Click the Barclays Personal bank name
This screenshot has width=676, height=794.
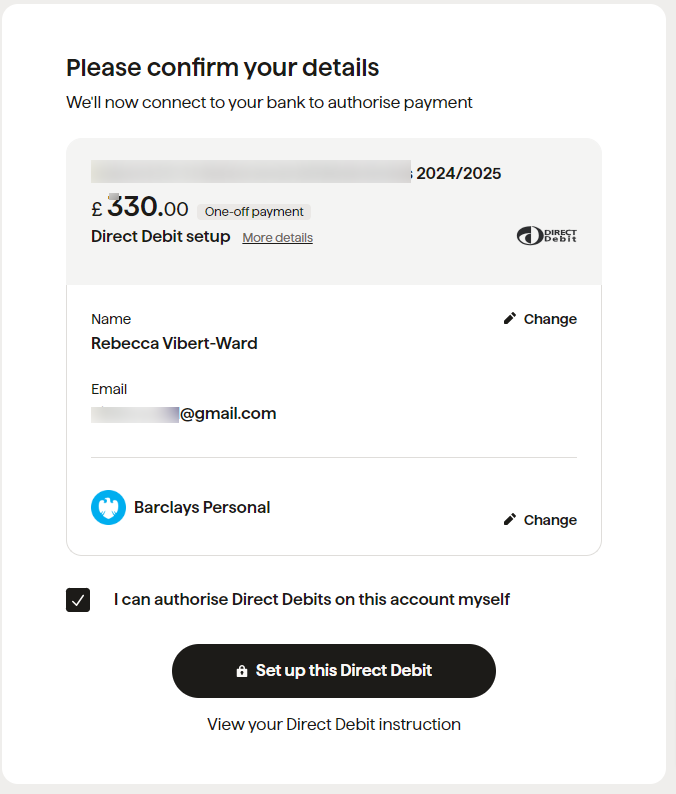202,507
